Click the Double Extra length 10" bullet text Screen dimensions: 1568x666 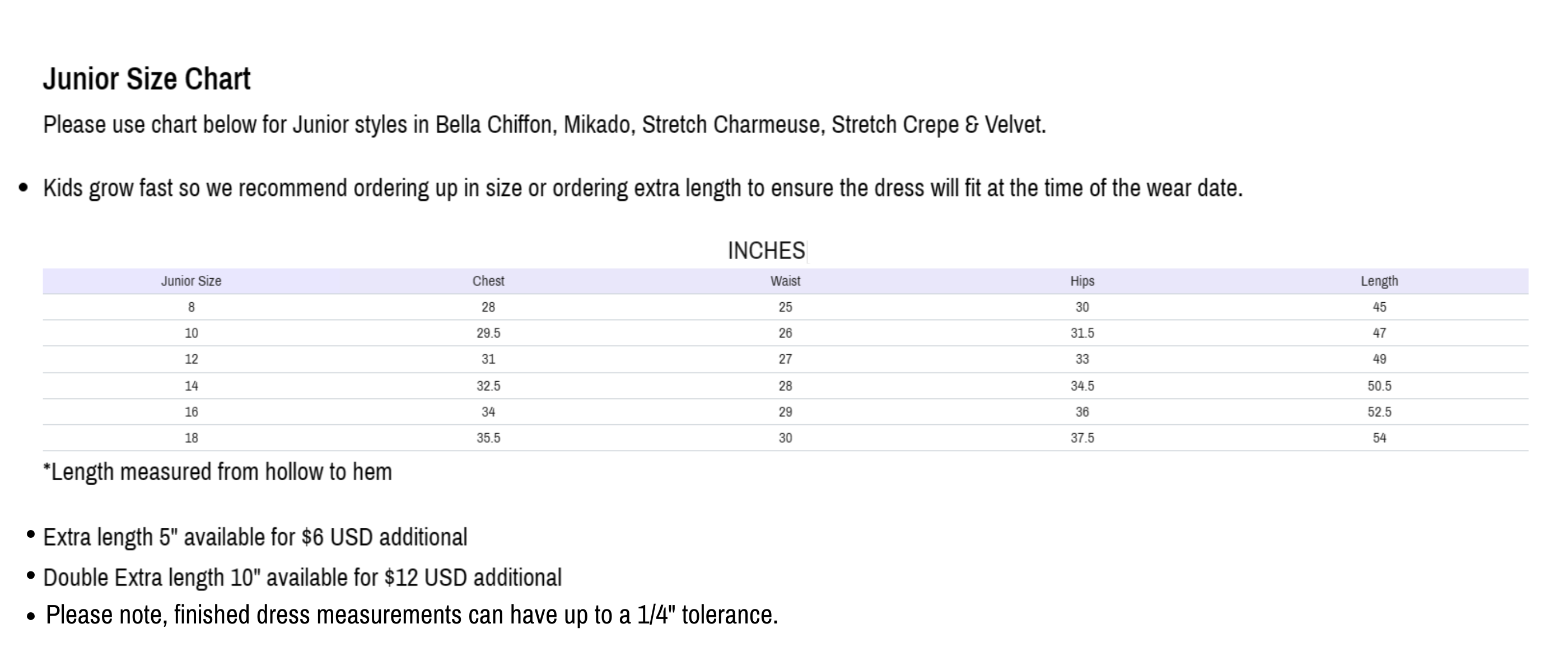(x=302, y=578)
